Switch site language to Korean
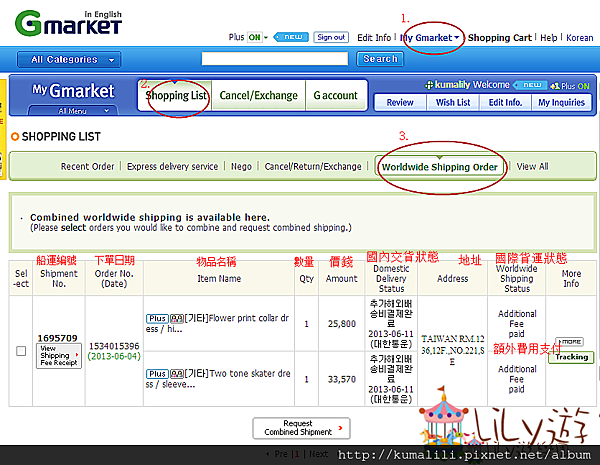600x465 pixels. click(x=579, y=38)
